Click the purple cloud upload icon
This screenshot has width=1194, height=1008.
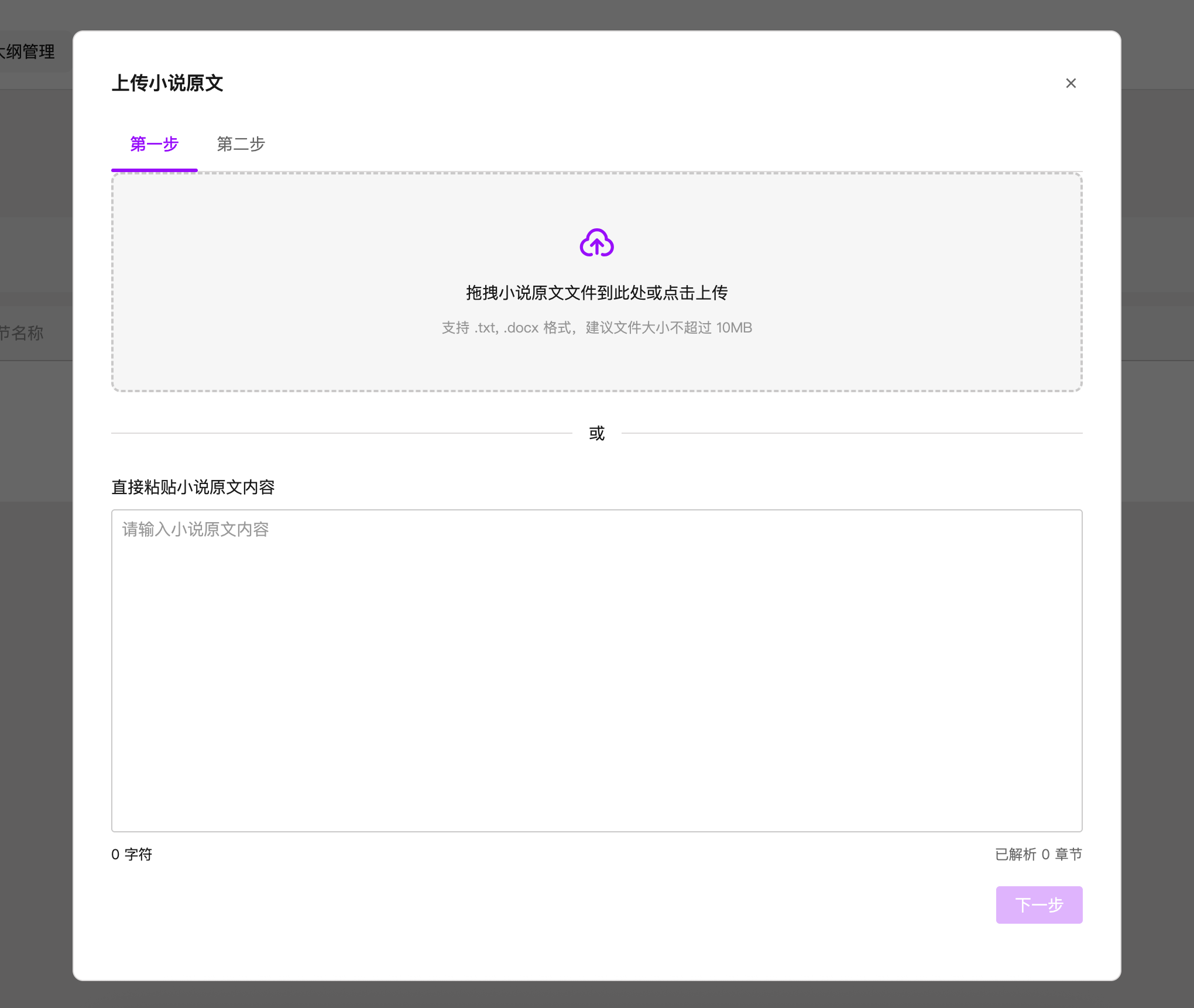point(596,243)
